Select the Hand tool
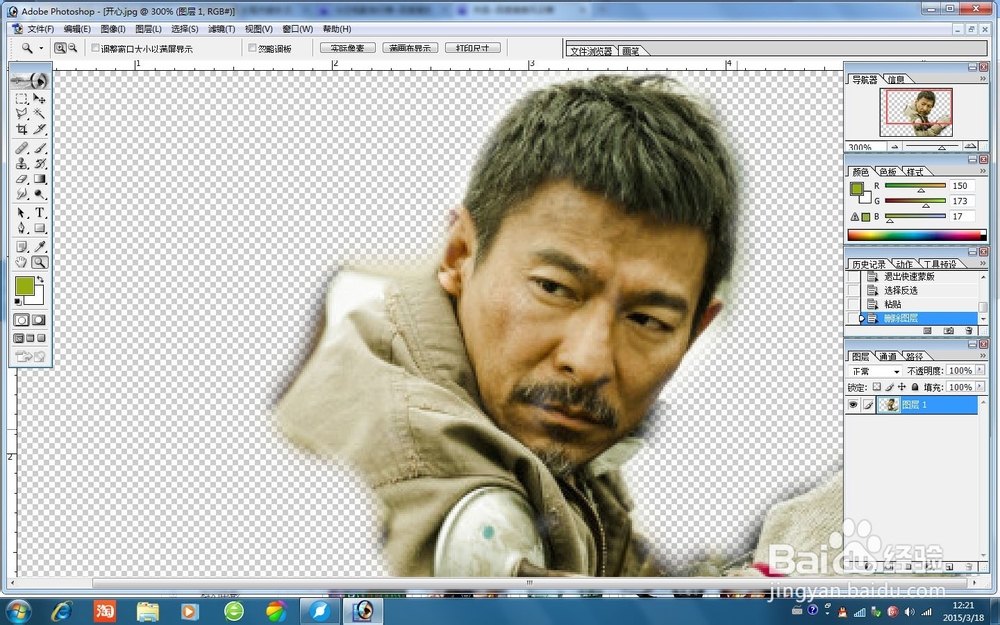Screen dimensions: 1000x625 22,262
